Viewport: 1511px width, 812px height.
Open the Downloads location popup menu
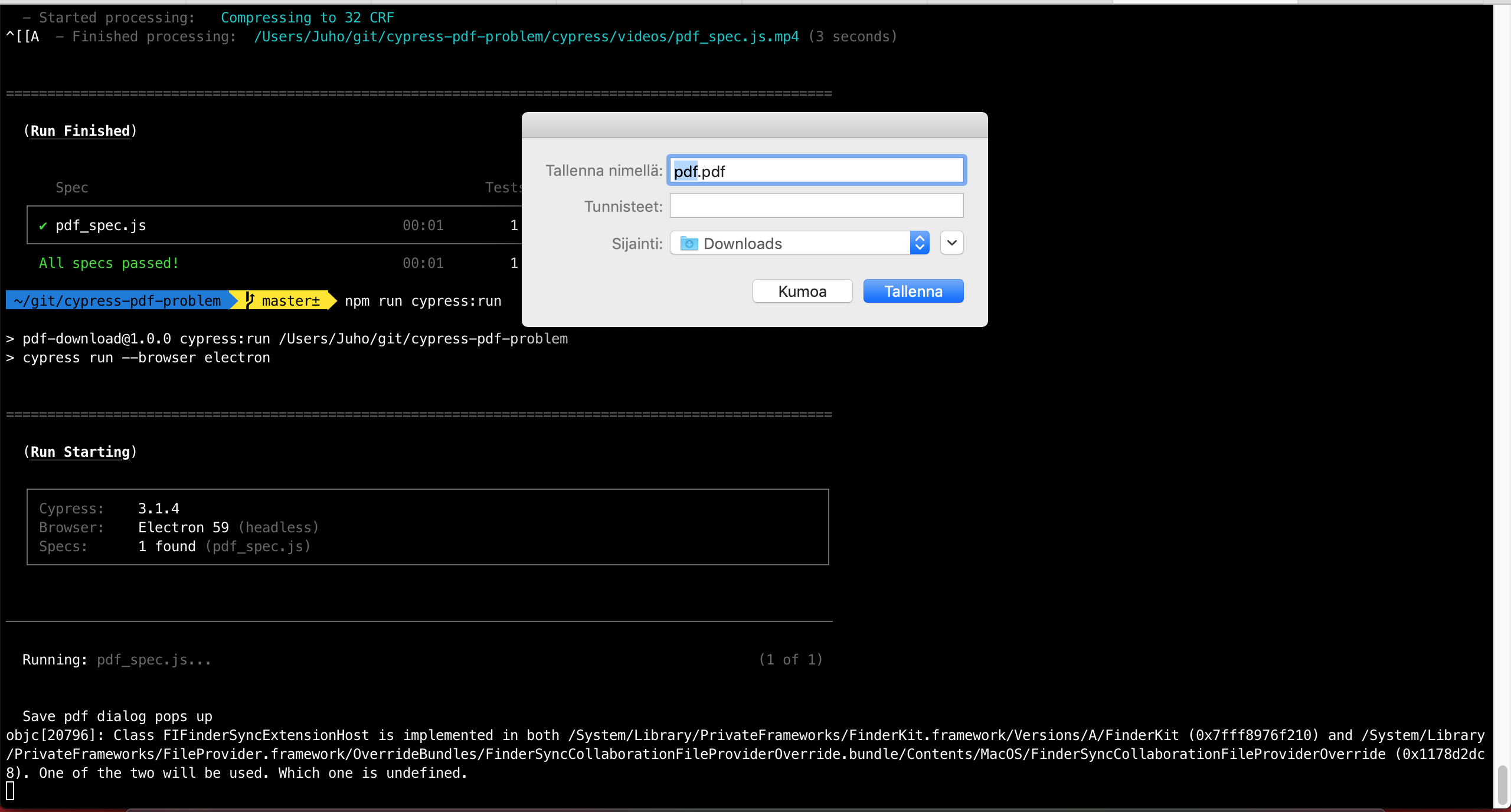coord(791,243)
